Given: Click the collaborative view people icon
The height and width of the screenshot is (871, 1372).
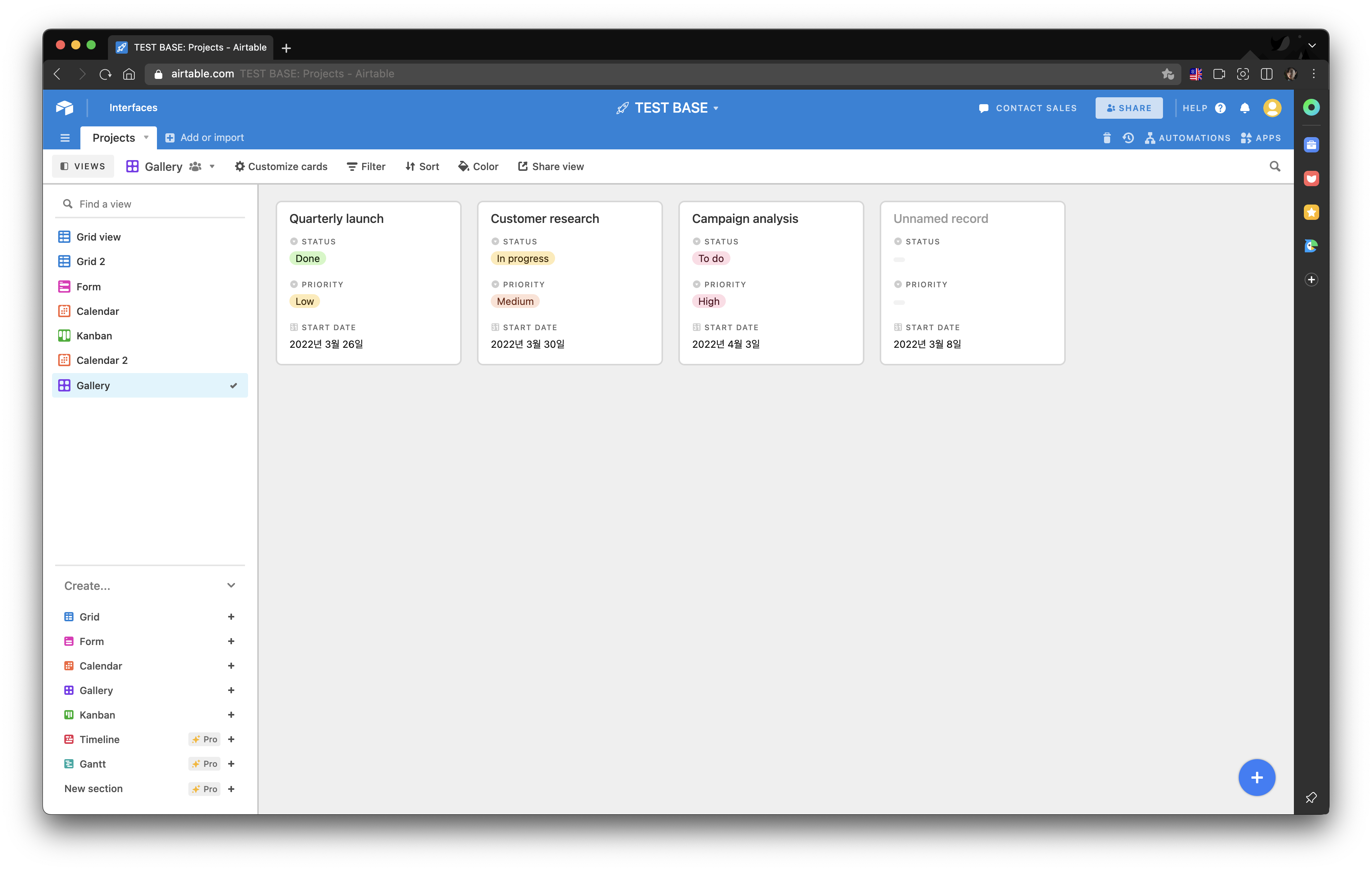Looking at the screenshot, I should (x=196, y=167).
